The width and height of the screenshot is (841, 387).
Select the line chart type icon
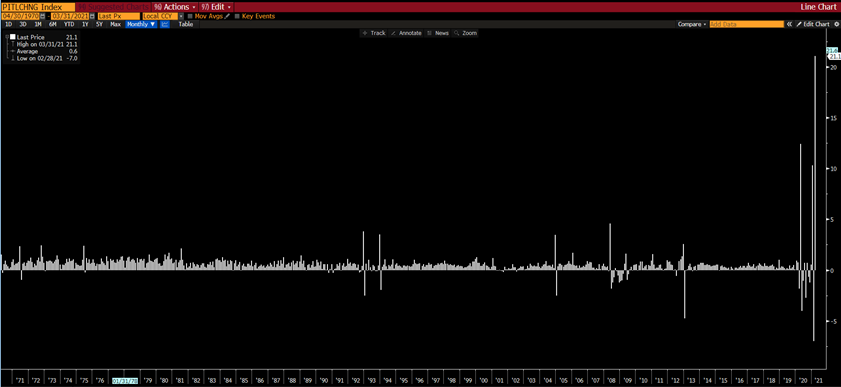click(165, 24)
